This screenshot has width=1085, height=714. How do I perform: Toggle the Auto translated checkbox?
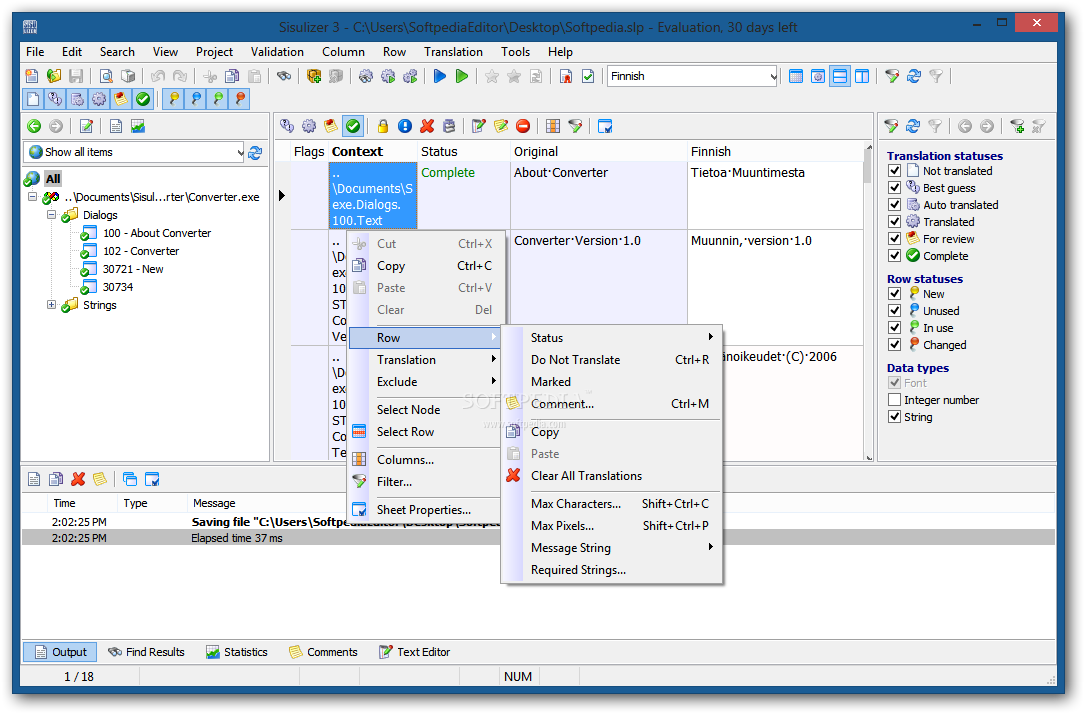(895, 205)
